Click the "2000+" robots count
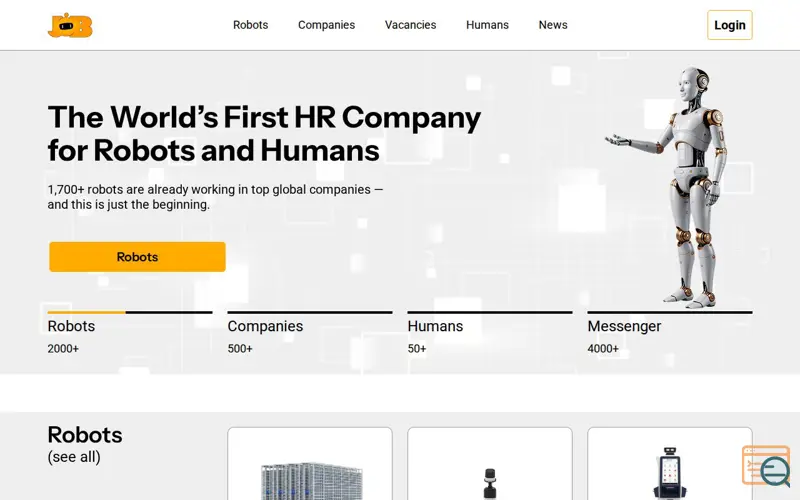Viewport: 800px width, 500px height. [x=63, y=349]
